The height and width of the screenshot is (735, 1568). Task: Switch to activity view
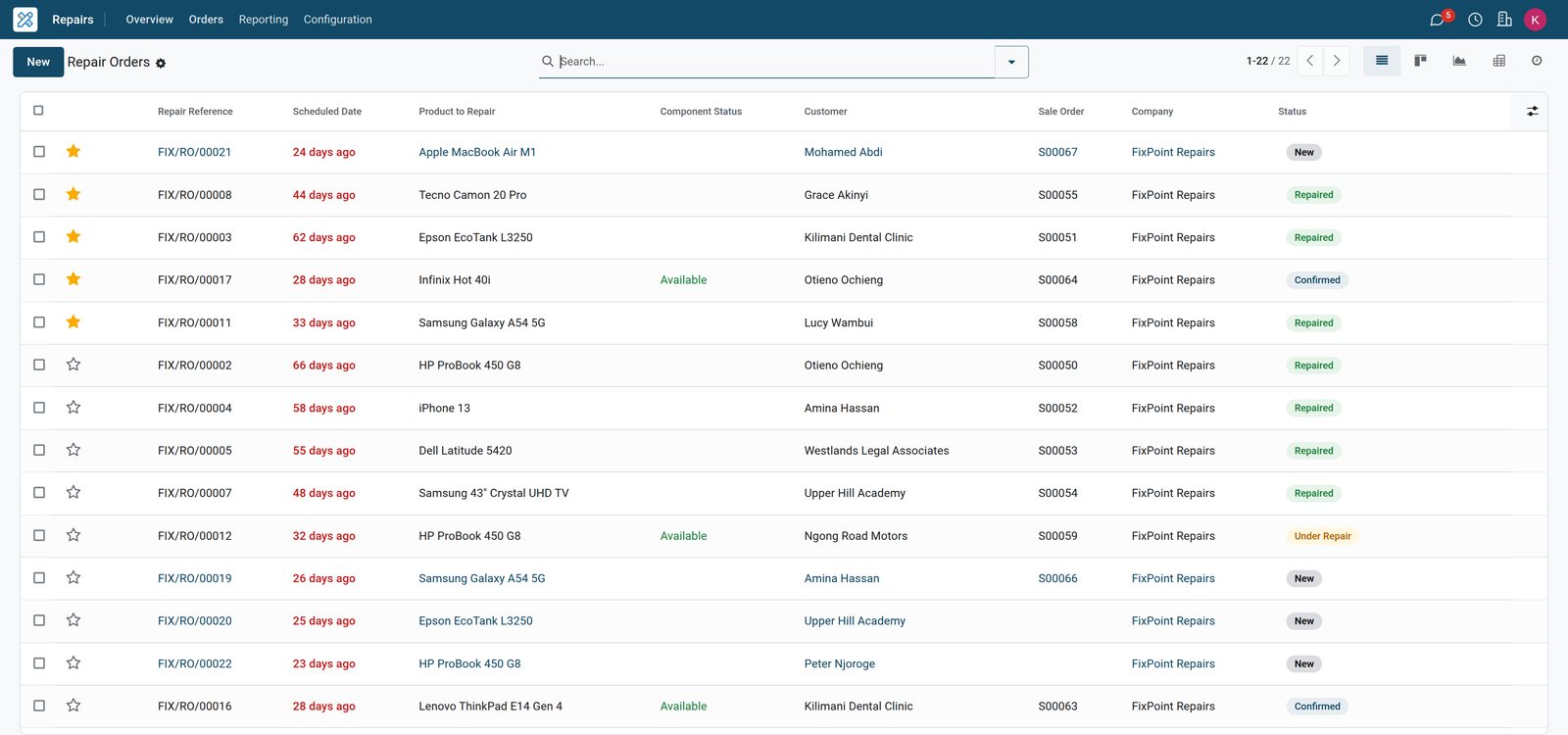1537,61
